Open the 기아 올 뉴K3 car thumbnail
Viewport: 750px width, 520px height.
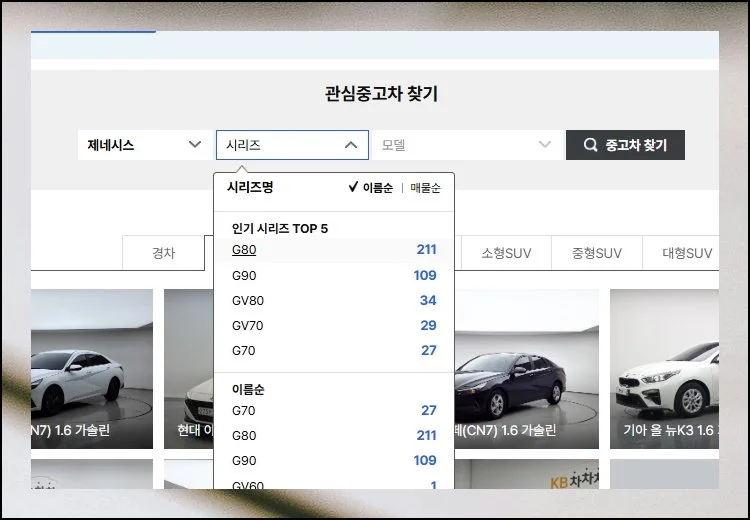pyautogui.click(x=664, y=370)
